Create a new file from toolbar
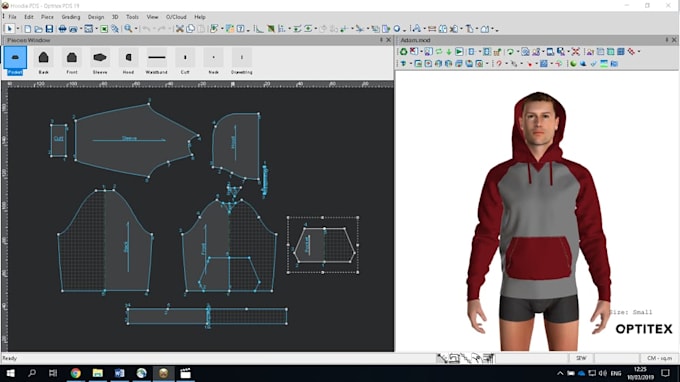 pos(28,29)
